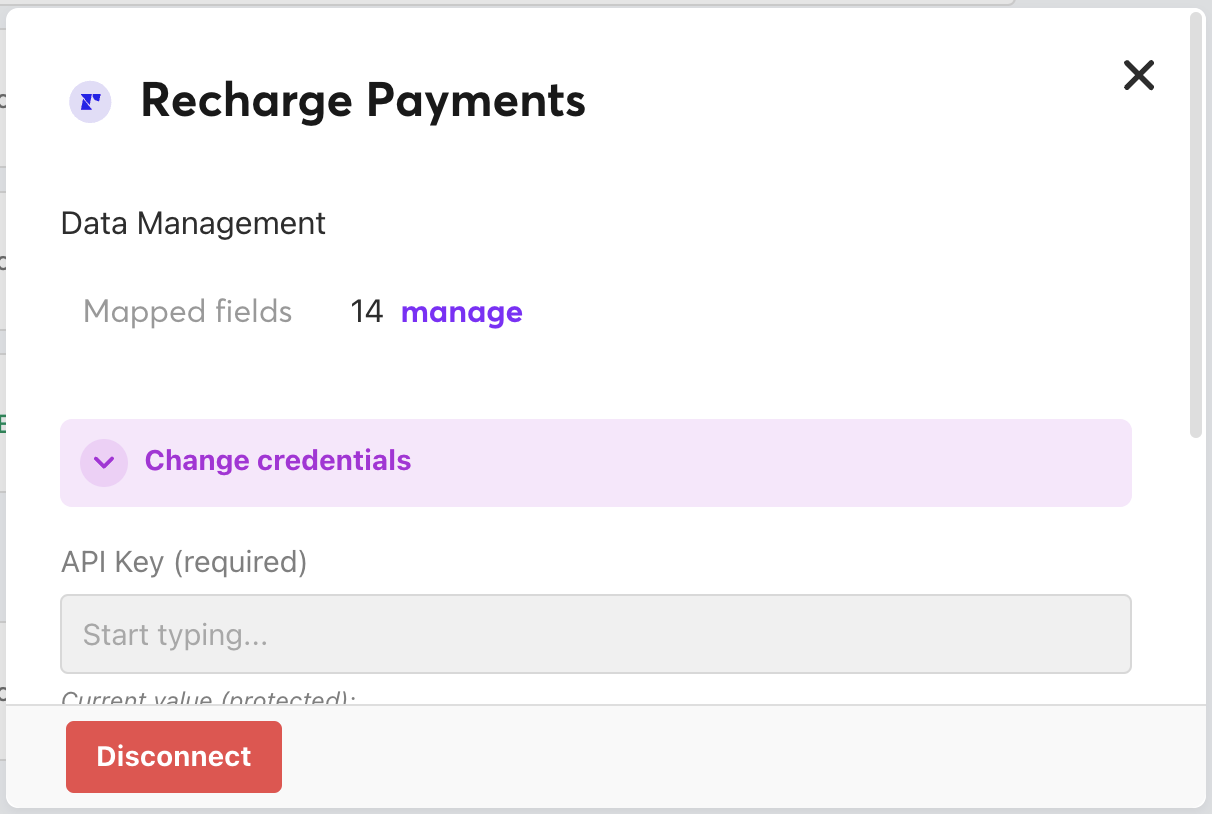
Task: Click the Change credentials label text
Action: coord(277,460)
